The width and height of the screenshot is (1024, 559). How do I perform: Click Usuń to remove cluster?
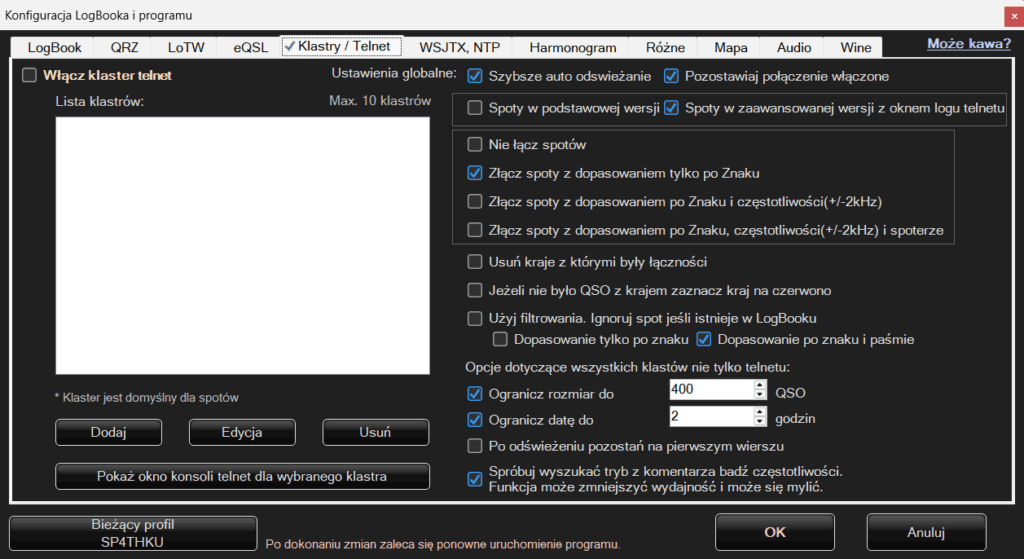point(375,432)
